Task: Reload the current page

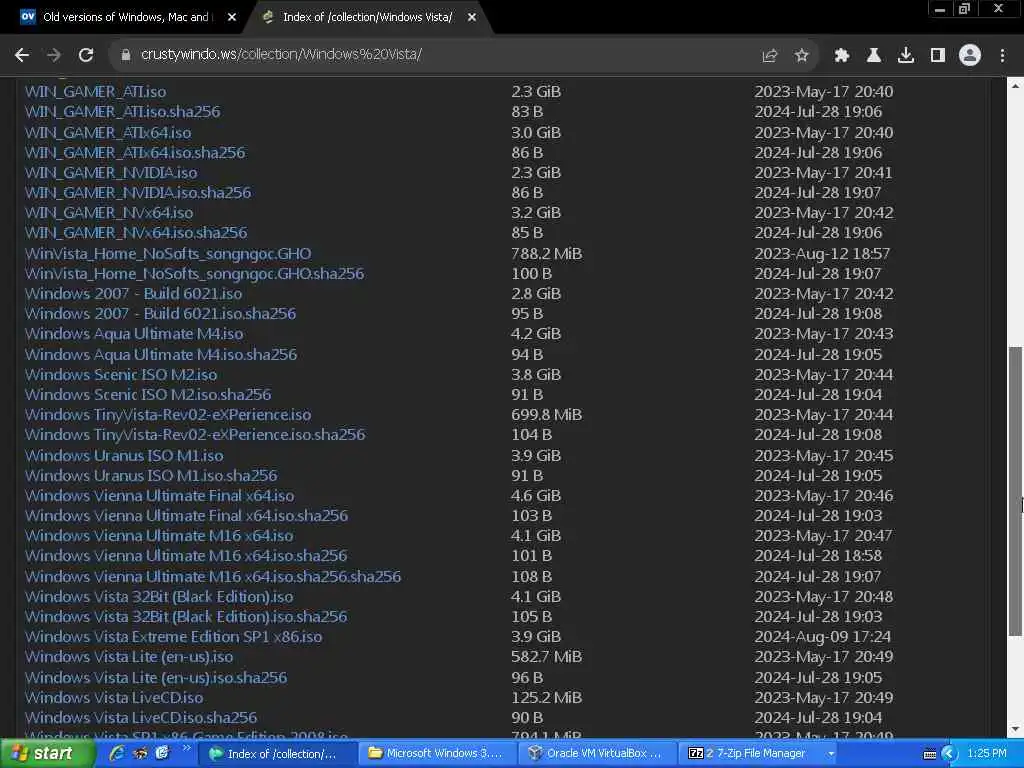Action: pos(86,56)
